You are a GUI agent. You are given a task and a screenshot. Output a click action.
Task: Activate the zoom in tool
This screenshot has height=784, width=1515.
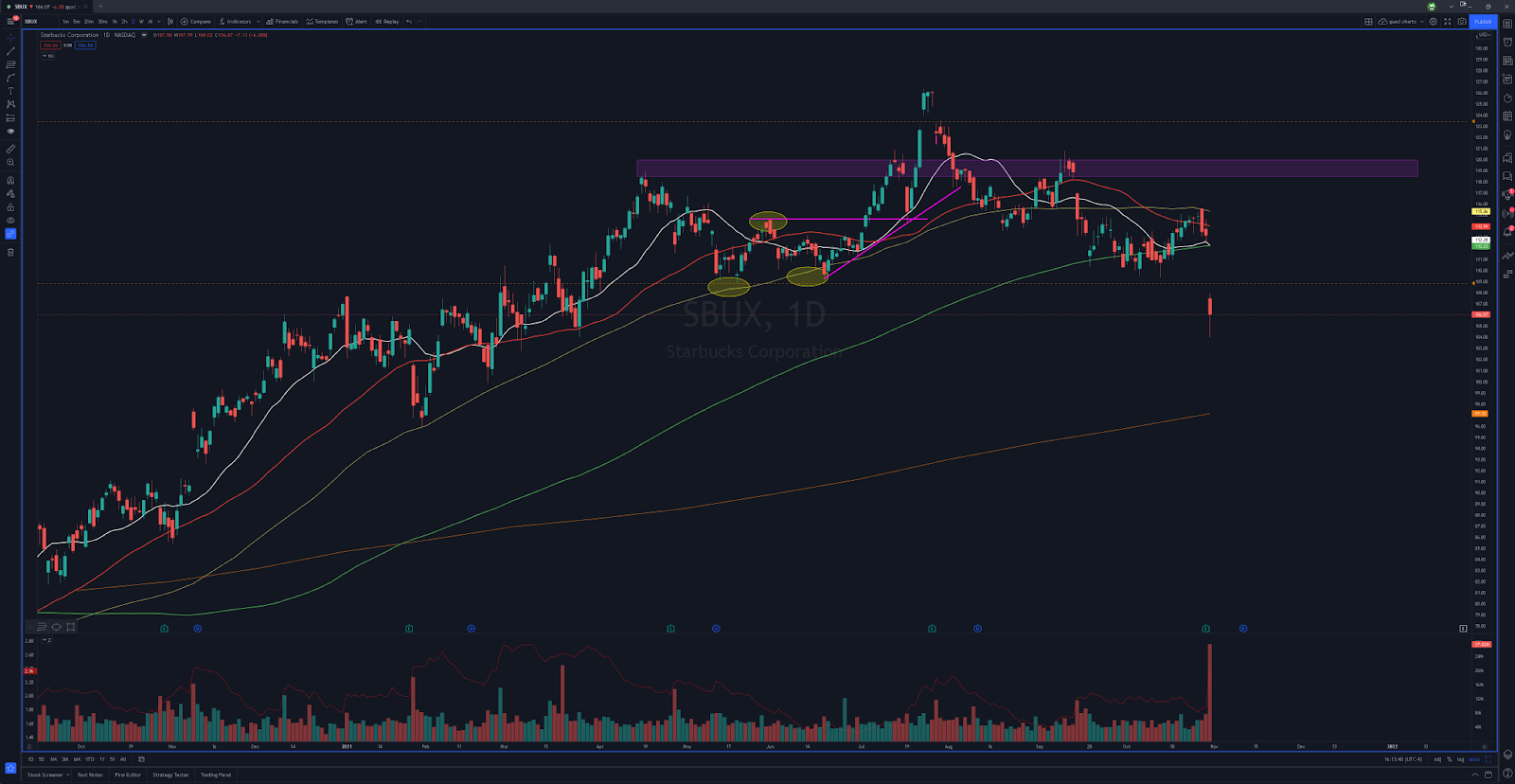tap(10, 162)
